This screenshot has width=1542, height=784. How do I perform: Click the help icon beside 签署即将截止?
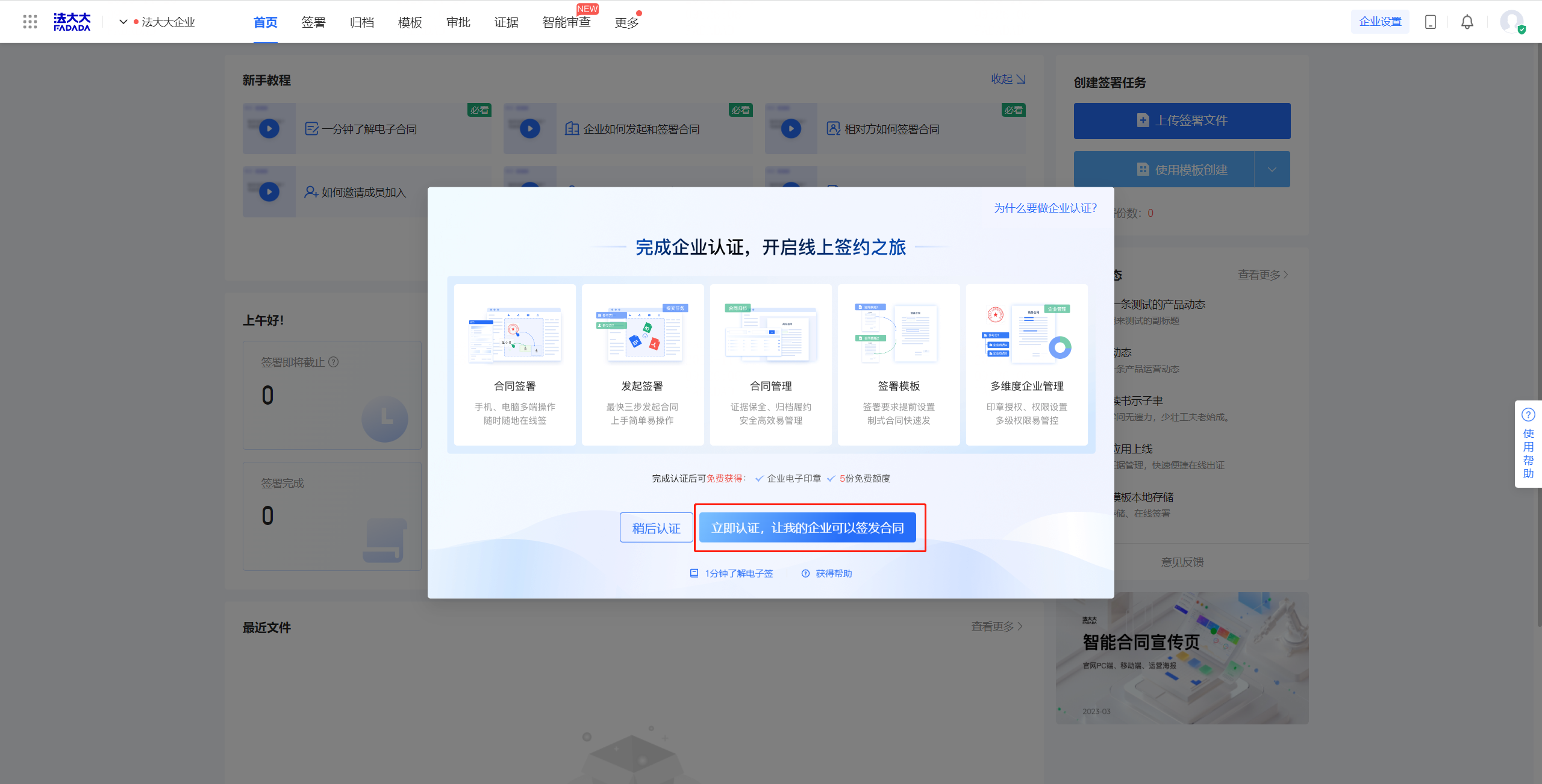[334, 362]
